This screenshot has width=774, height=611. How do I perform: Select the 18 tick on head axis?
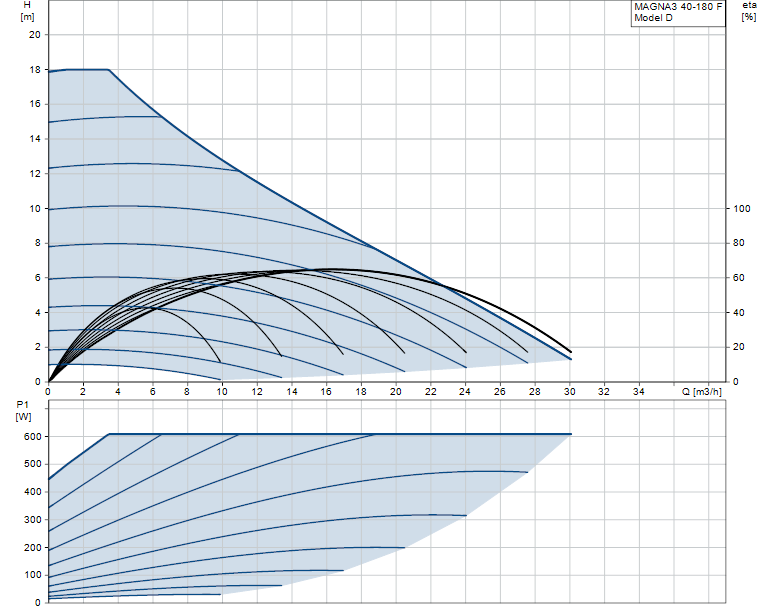(35, 69)
